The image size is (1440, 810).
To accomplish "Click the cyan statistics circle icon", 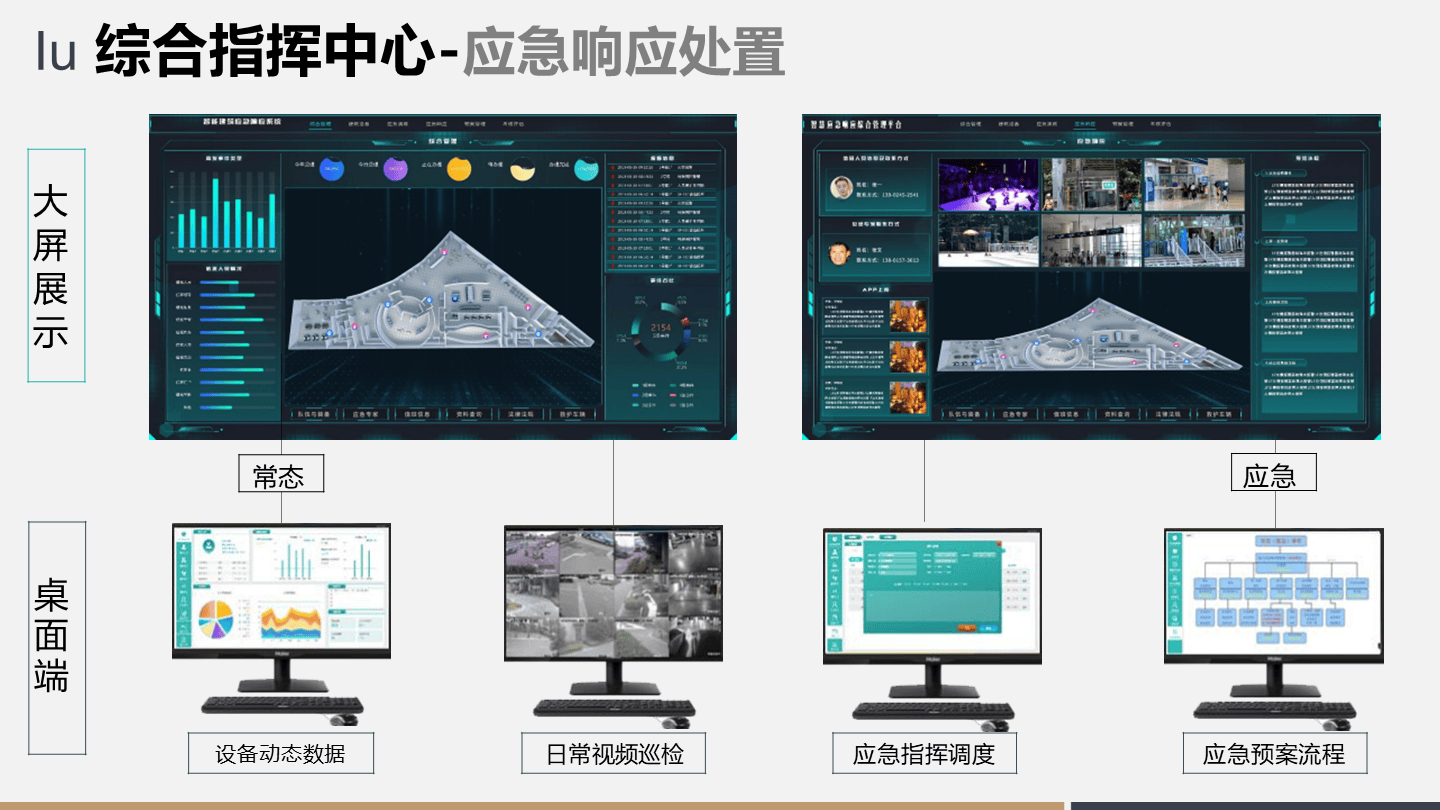I will pyautogui.click(x=585, y=169).
